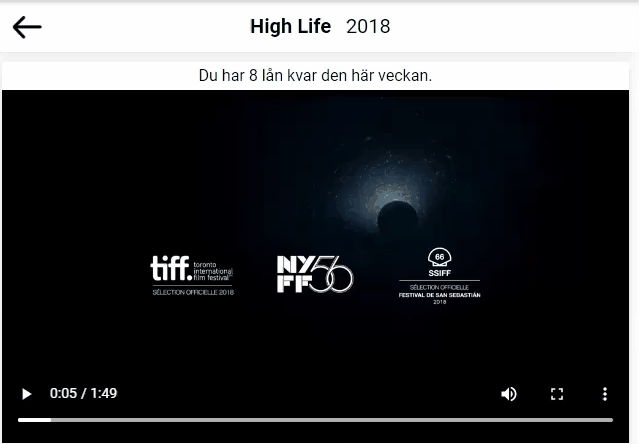This screenshot has height=444, width=639.
Task: Click the High Life title text
Action: pos(291,27)
